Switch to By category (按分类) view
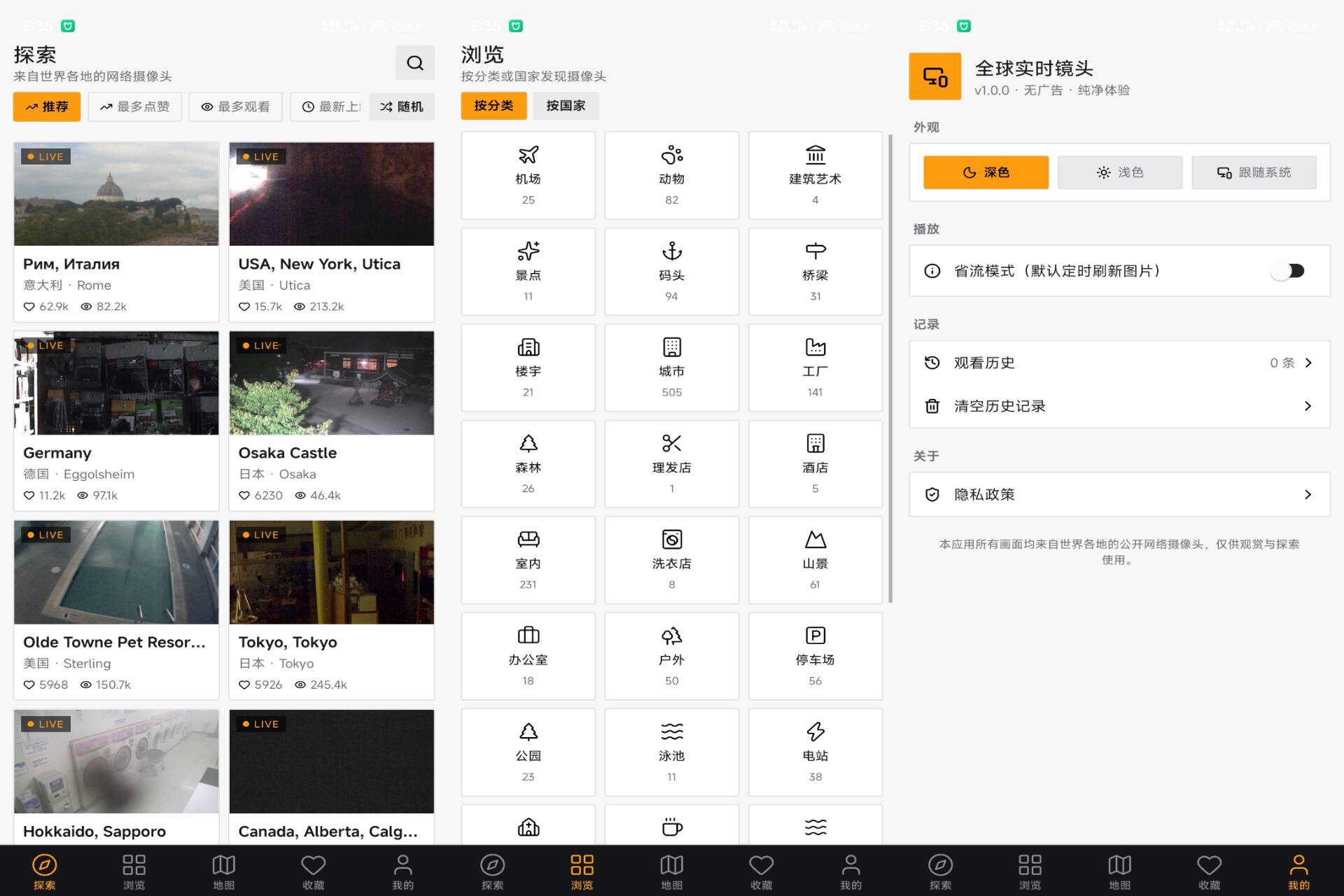 (x=493, y=106)
